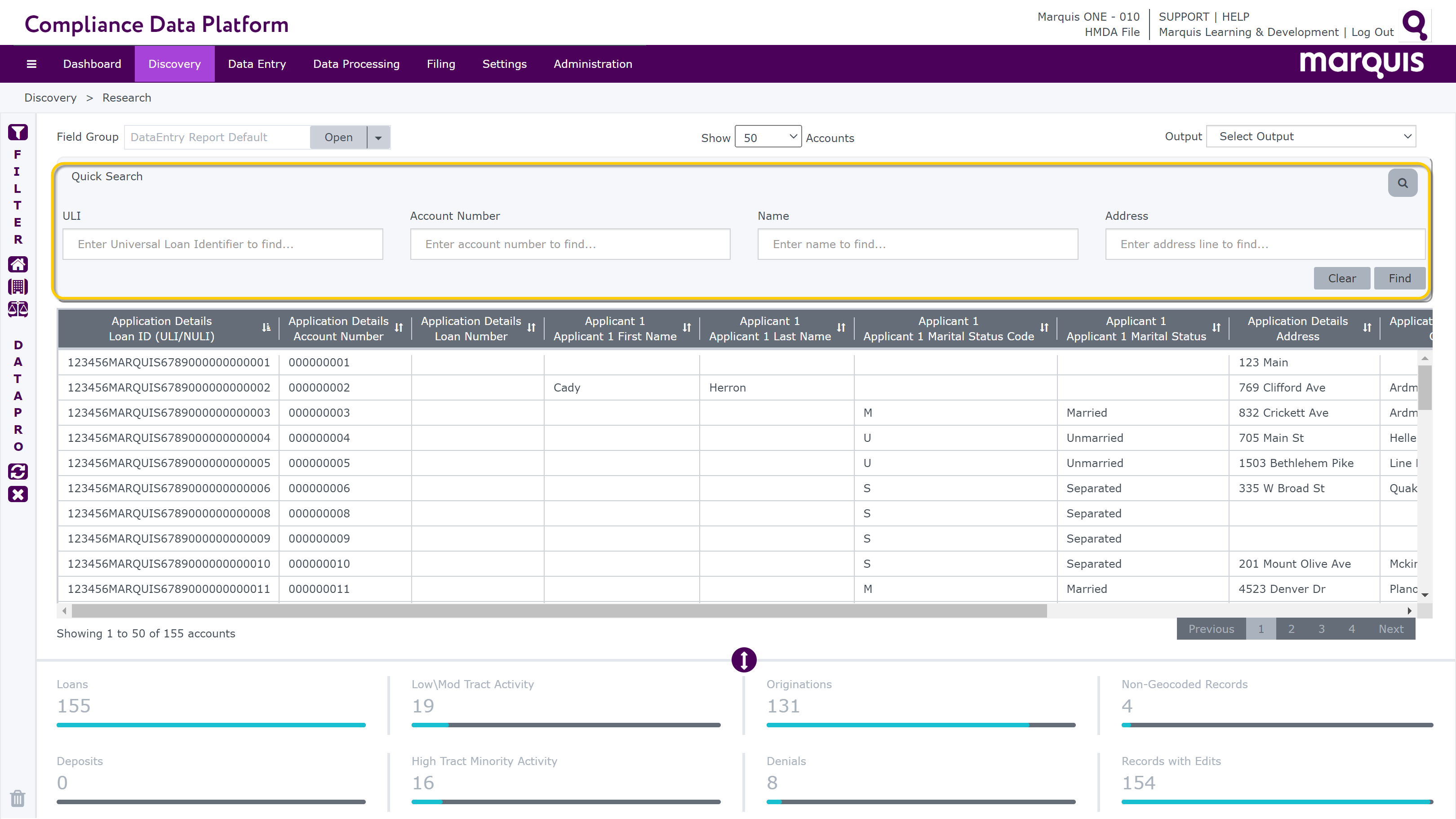This screenshot has height=819, width=1456.
Task: Click loan ID ending in 0011
Action: point(169,589)
